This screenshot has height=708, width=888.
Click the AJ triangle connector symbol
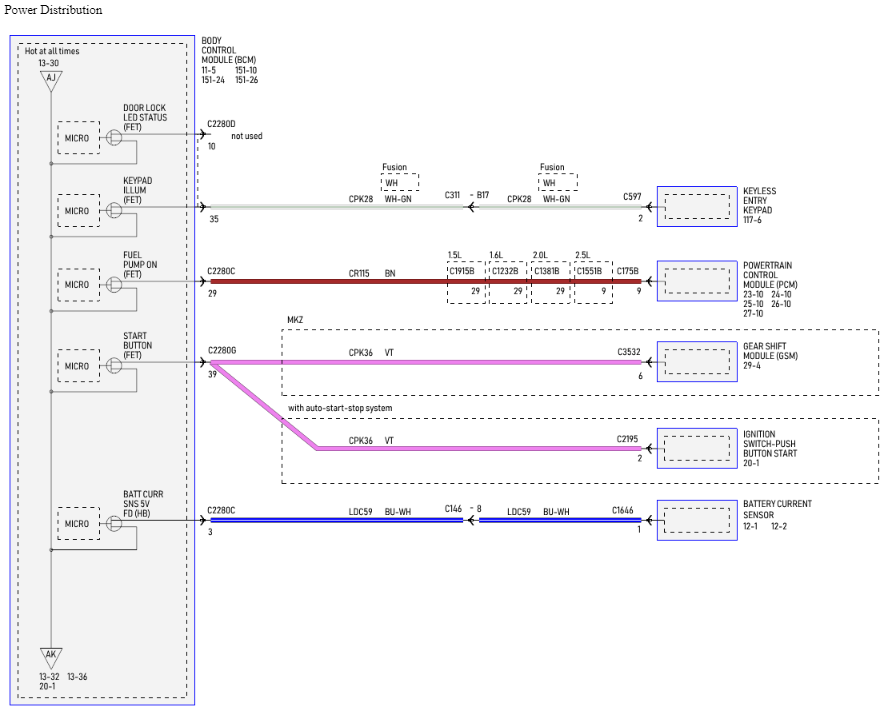51,80
